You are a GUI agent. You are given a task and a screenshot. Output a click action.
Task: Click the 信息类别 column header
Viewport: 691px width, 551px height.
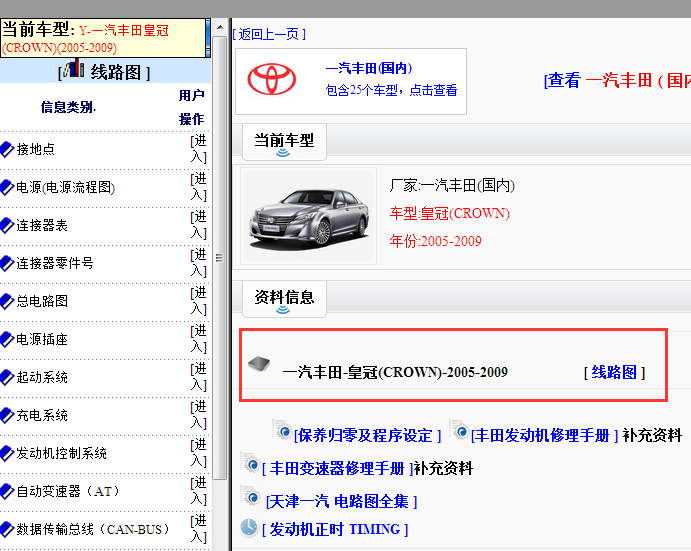[x=68, y=107]
